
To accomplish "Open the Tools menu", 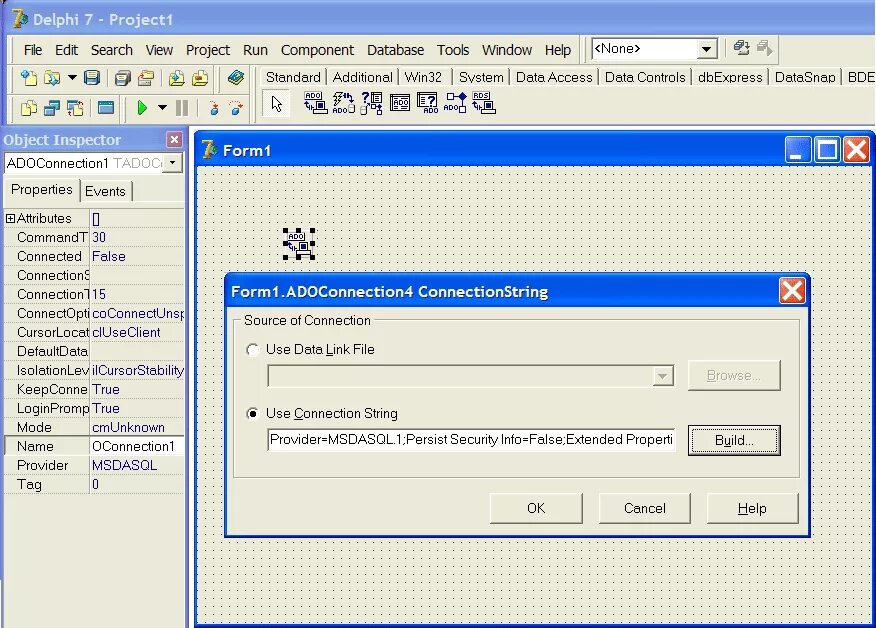I will 453,50.
